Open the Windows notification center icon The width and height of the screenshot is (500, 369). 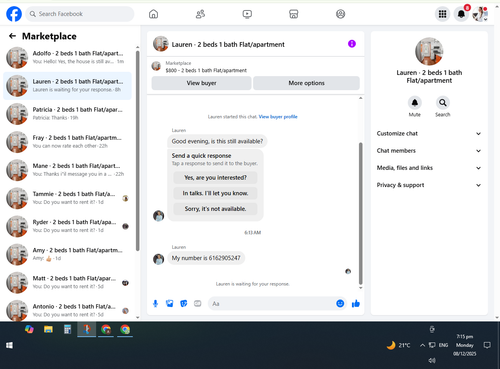pos(487,345)
